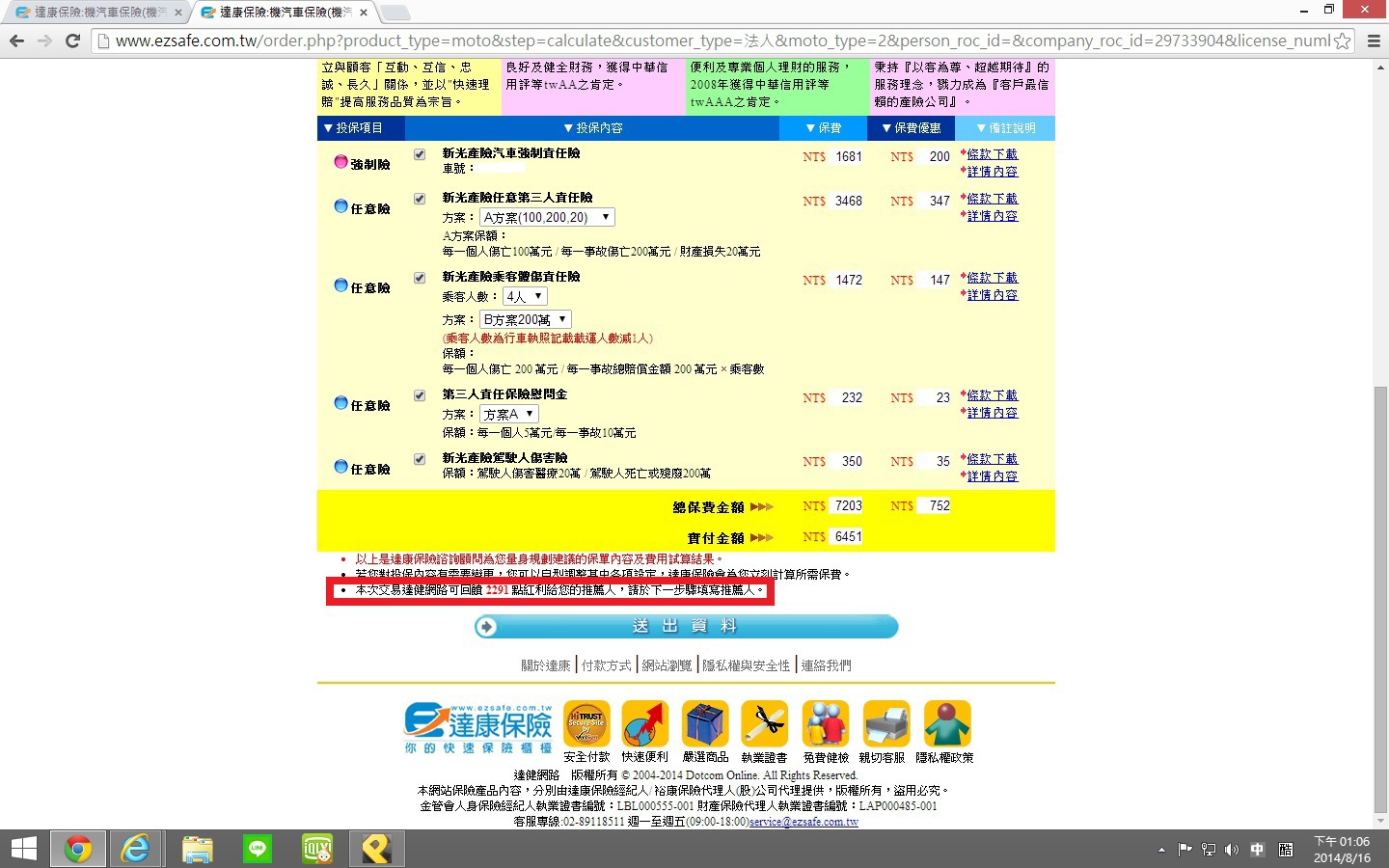Viewport: 1389px width, 868px height.
Task: Click the 保費 column header
Action: 824,128
